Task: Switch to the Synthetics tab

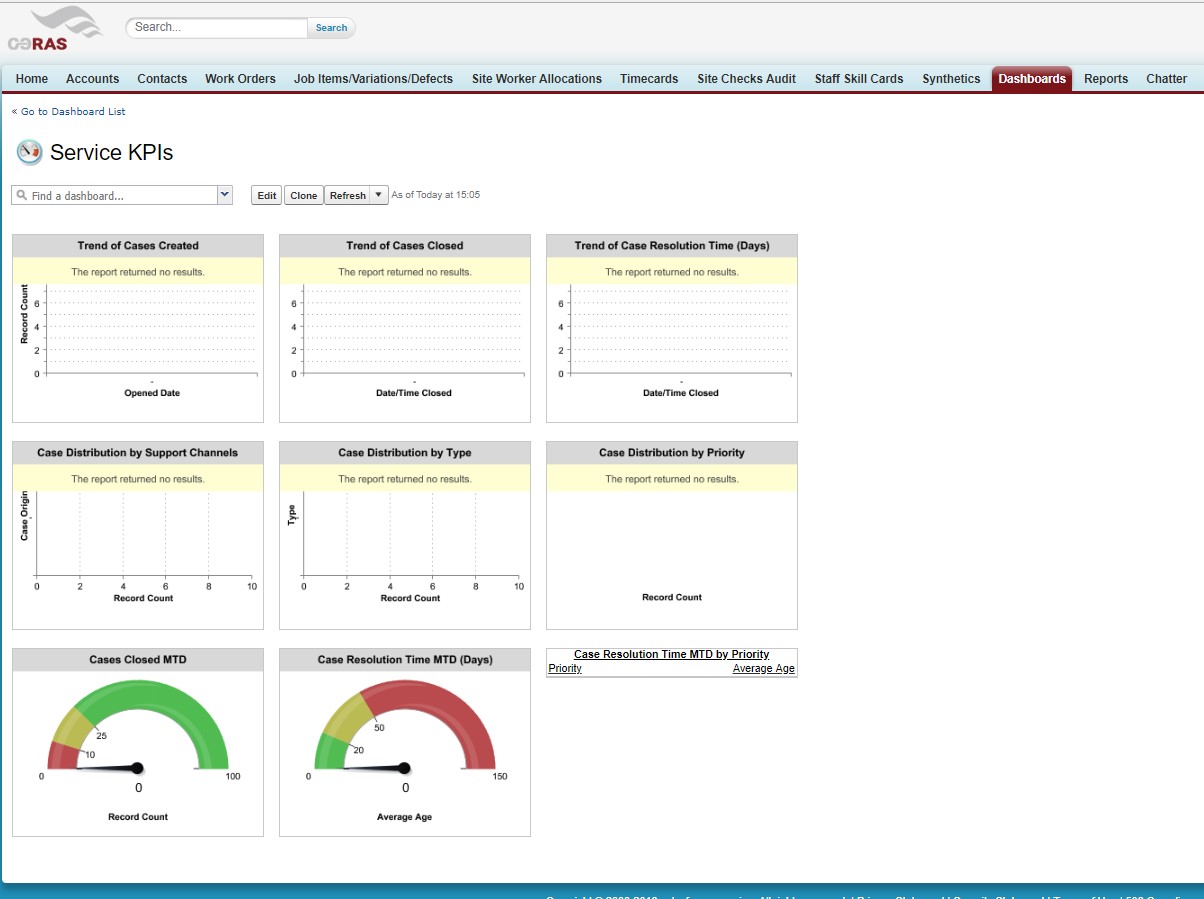Action: (x=951, y=79)
